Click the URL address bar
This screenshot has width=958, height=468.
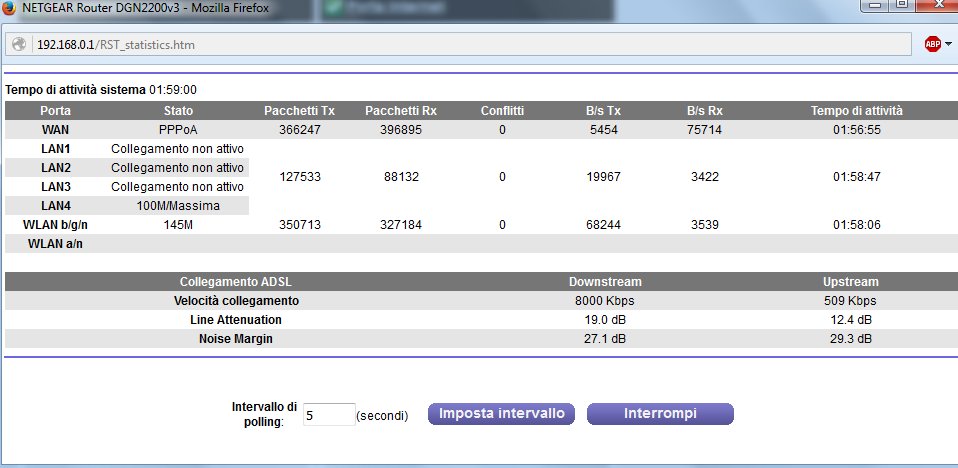pyautogui.click(x=458, y=45)
